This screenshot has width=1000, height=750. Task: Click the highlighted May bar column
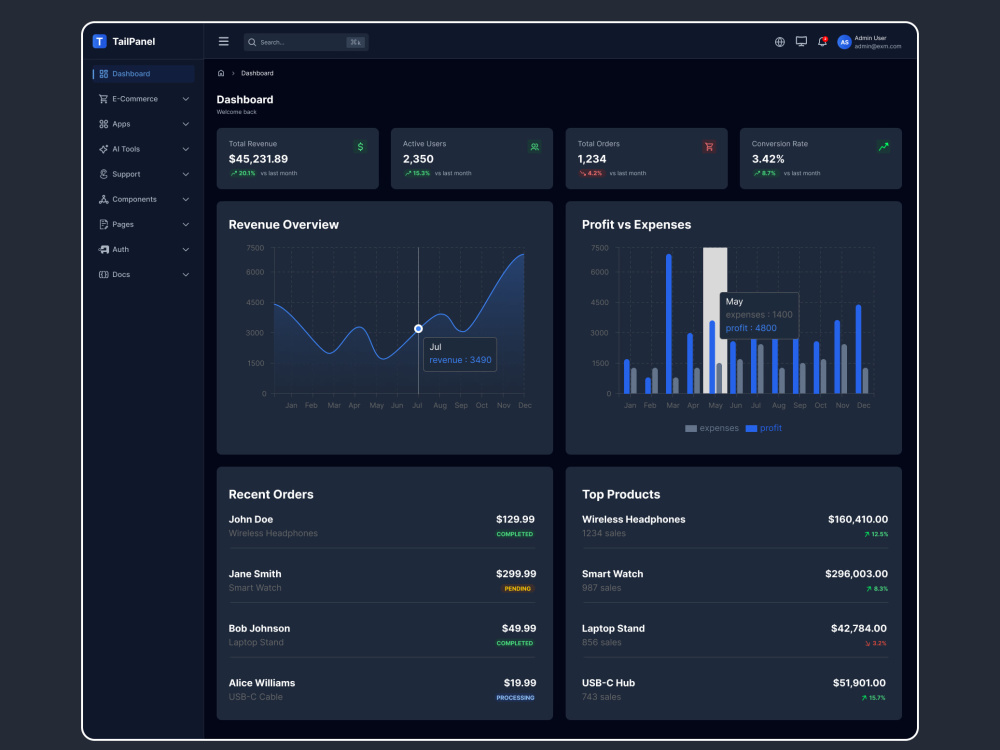point(715,320)
